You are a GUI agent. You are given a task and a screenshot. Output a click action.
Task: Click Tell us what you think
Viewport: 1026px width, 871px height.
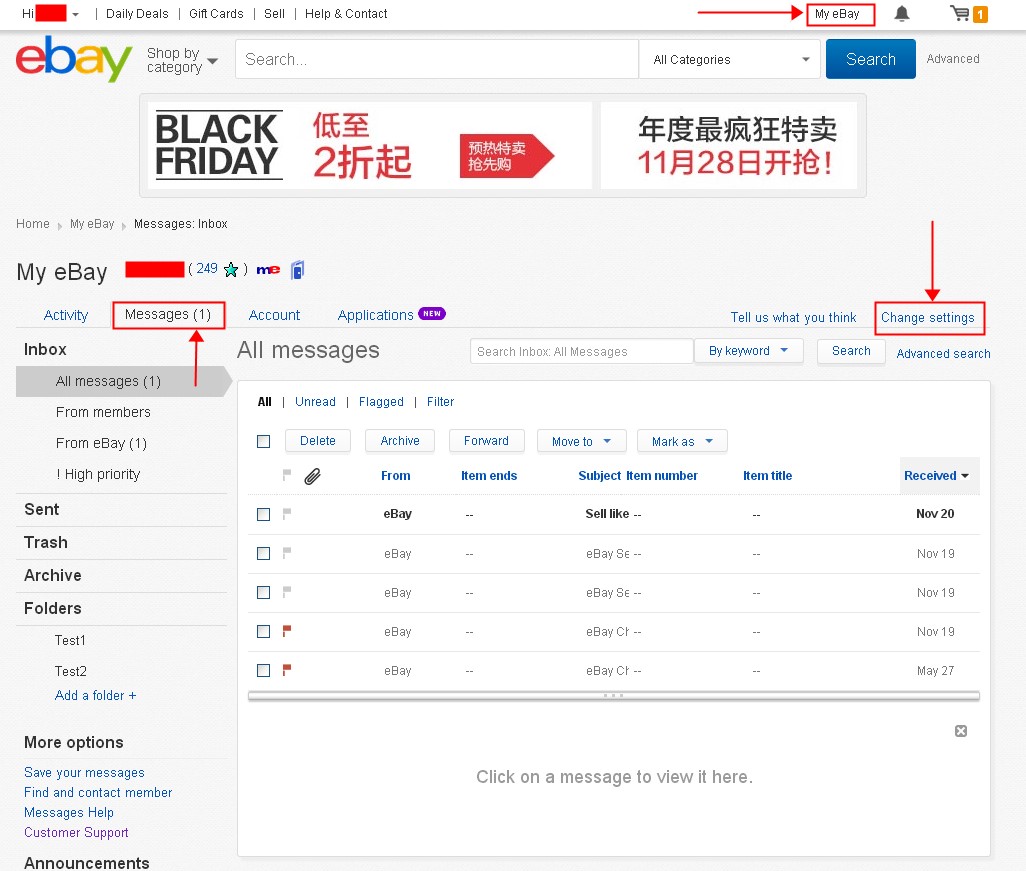click(793, 317)
